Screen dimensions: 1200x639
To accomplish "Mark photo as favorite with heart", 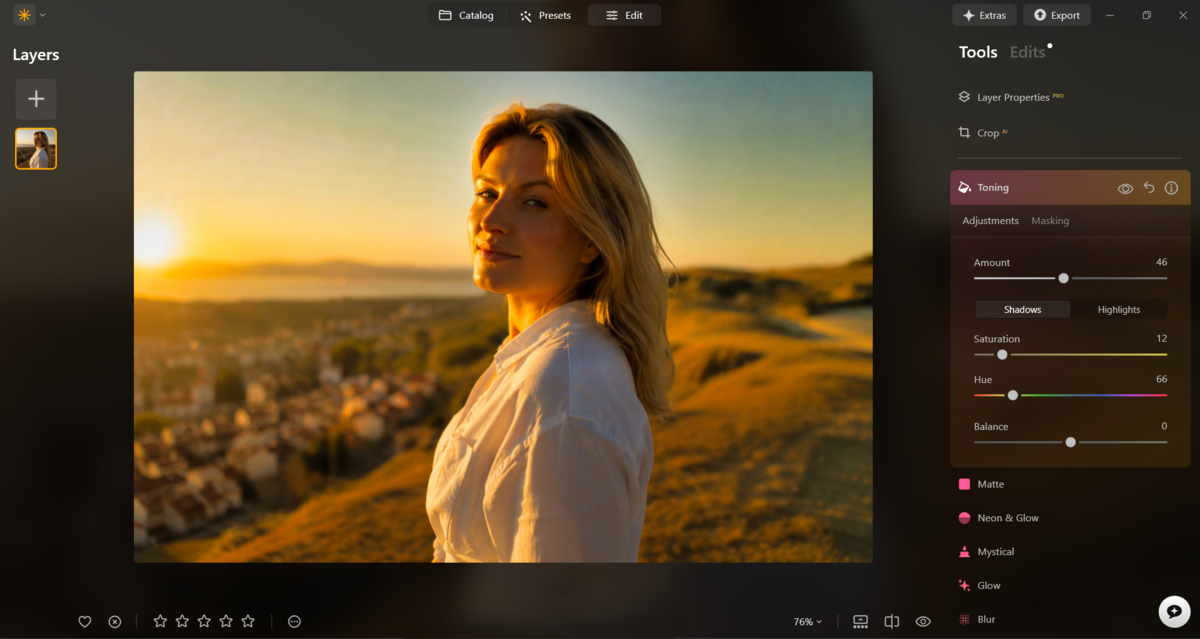I will [x=85, y=622].
